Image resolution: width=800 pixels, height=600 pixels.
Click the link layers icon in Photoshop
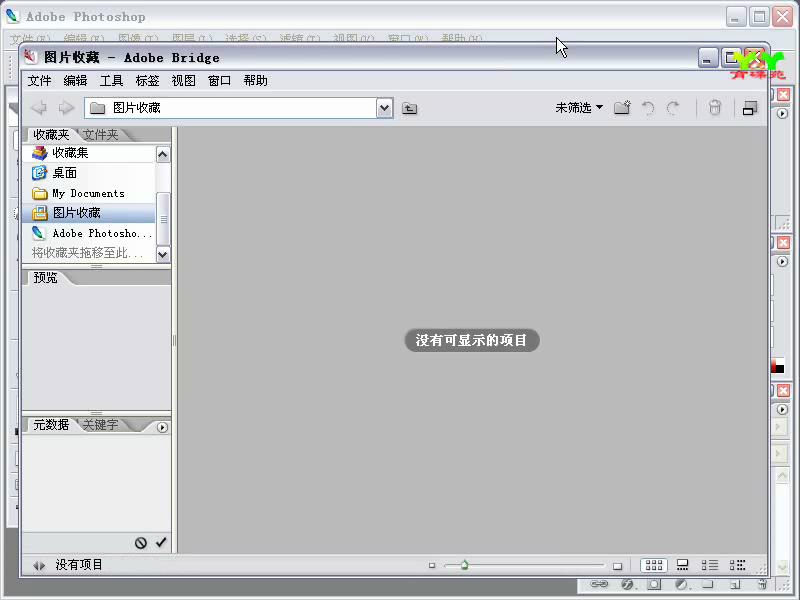click(x=599, y=584)
